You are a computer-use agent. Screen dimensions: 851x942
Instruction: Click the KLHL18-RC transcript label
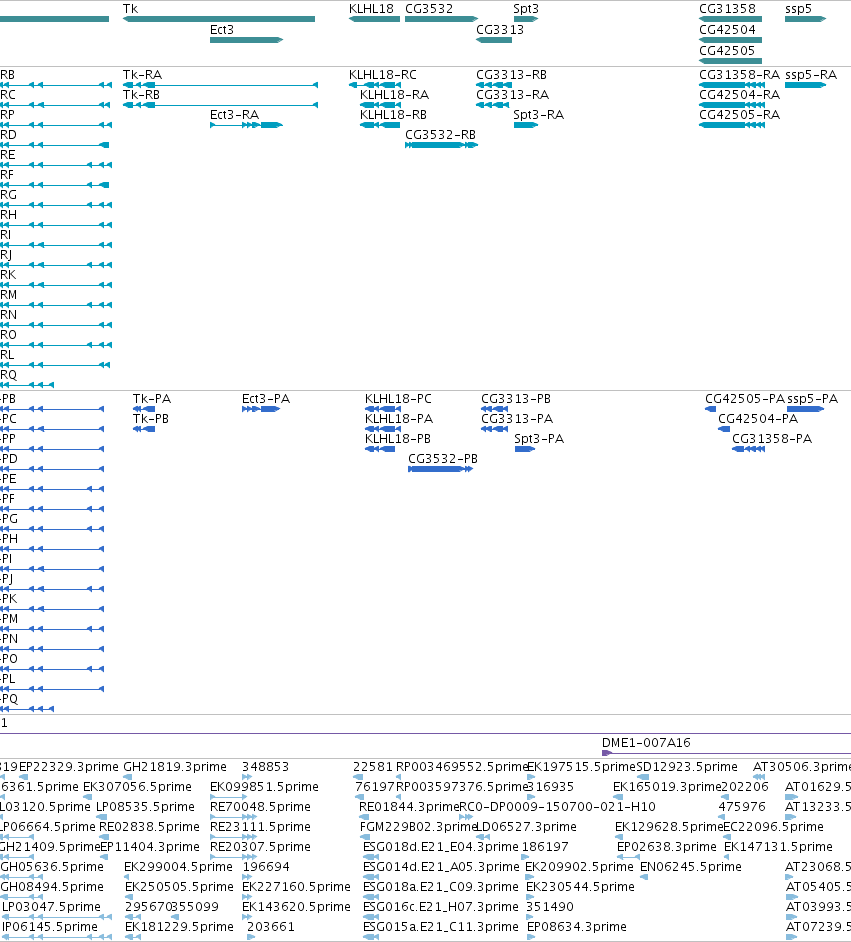click(383, 75)
